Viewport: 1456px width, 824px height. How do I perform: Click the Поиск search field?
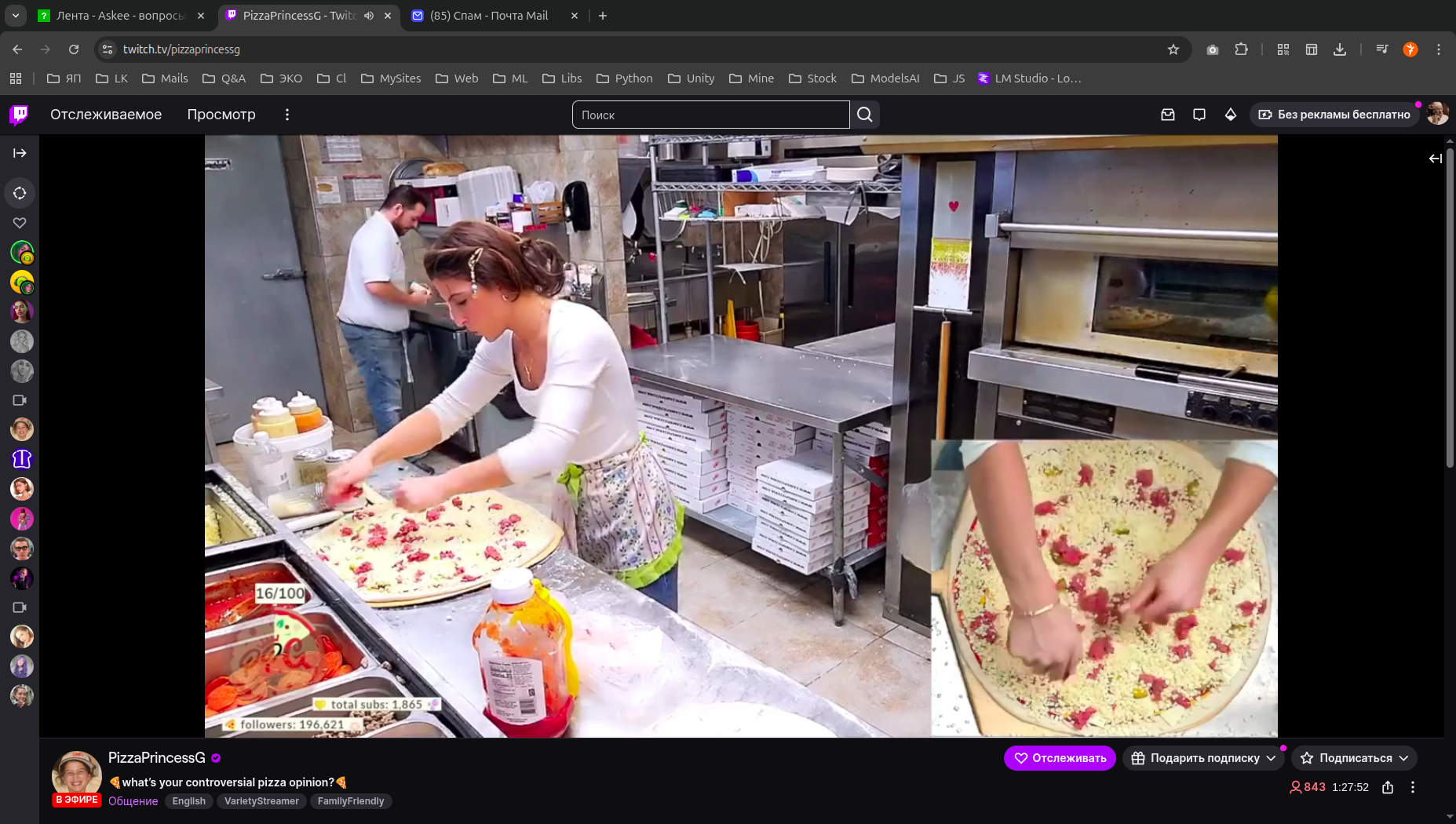710,115
